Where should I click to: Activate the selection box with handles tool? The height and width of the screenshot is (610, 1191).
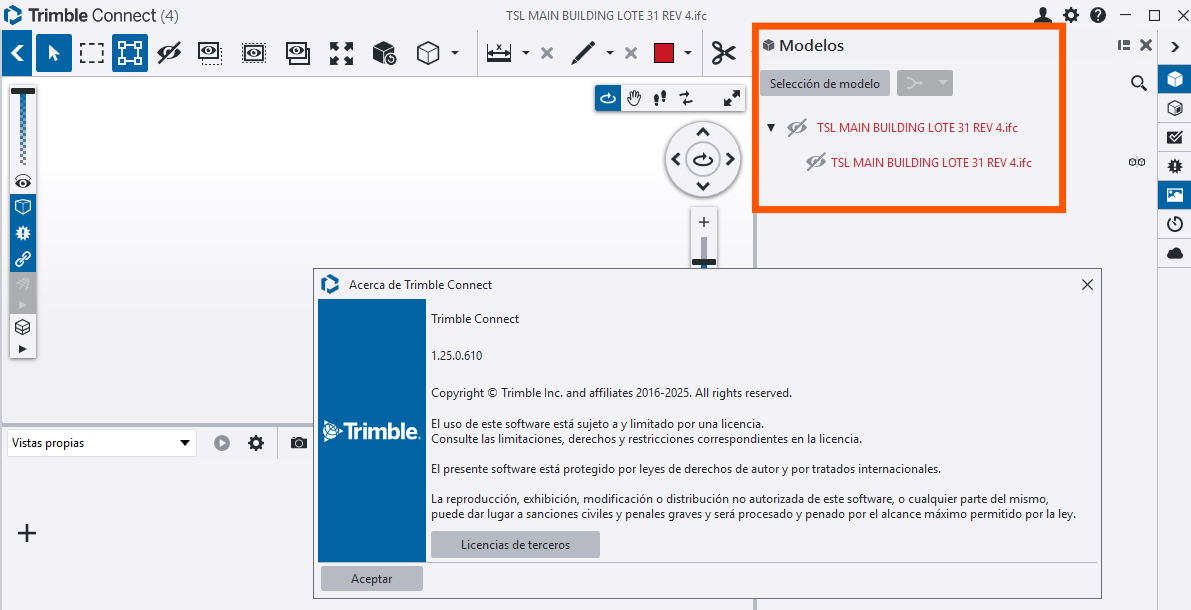pos(130,53)
